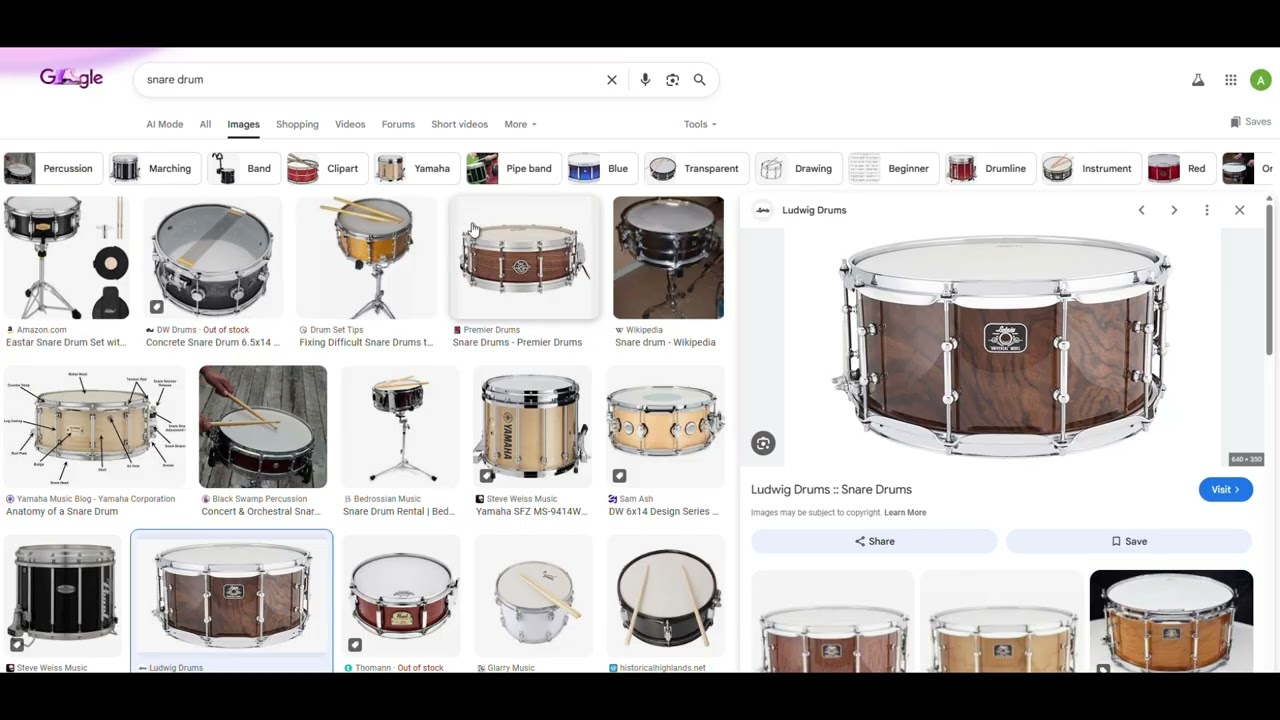Switch to Short videos tab
The image size is (1280, 720).
(x=459, y=124)
